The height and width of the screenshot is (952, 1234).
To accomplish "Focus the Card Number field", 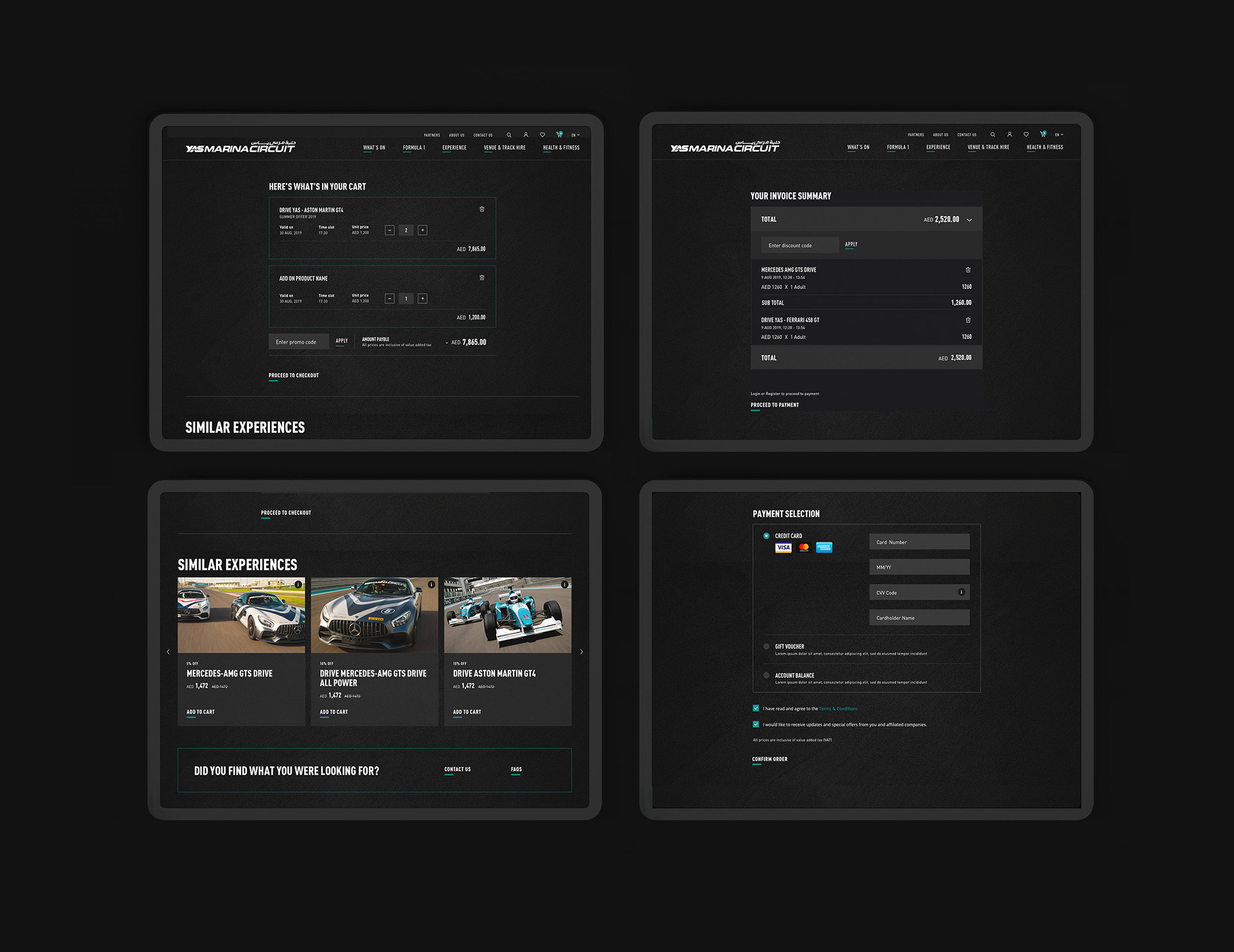I will (x=919, y=541).
